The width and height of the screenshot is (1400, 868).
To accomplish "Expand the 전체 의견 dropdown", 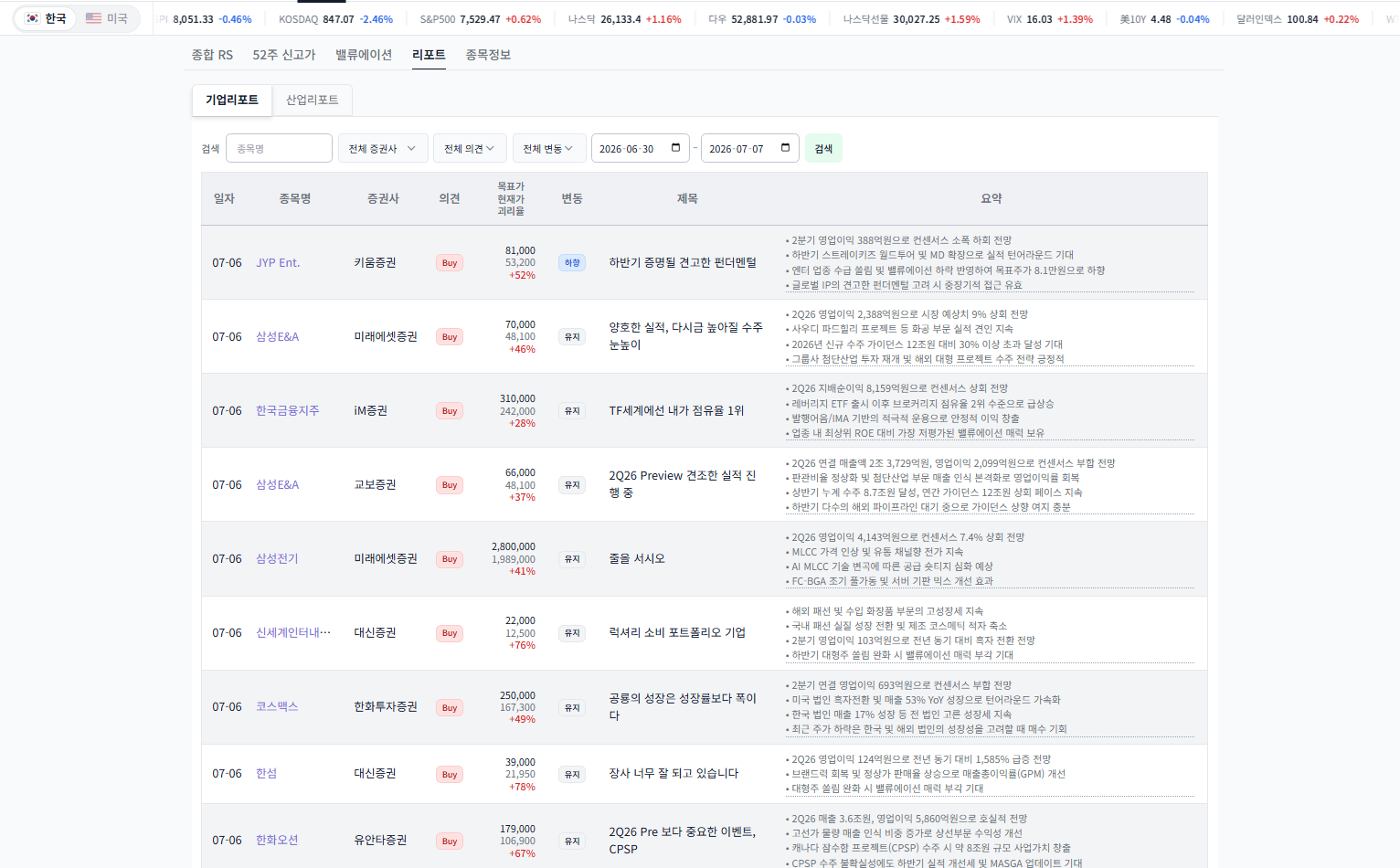I will point(470,148).
